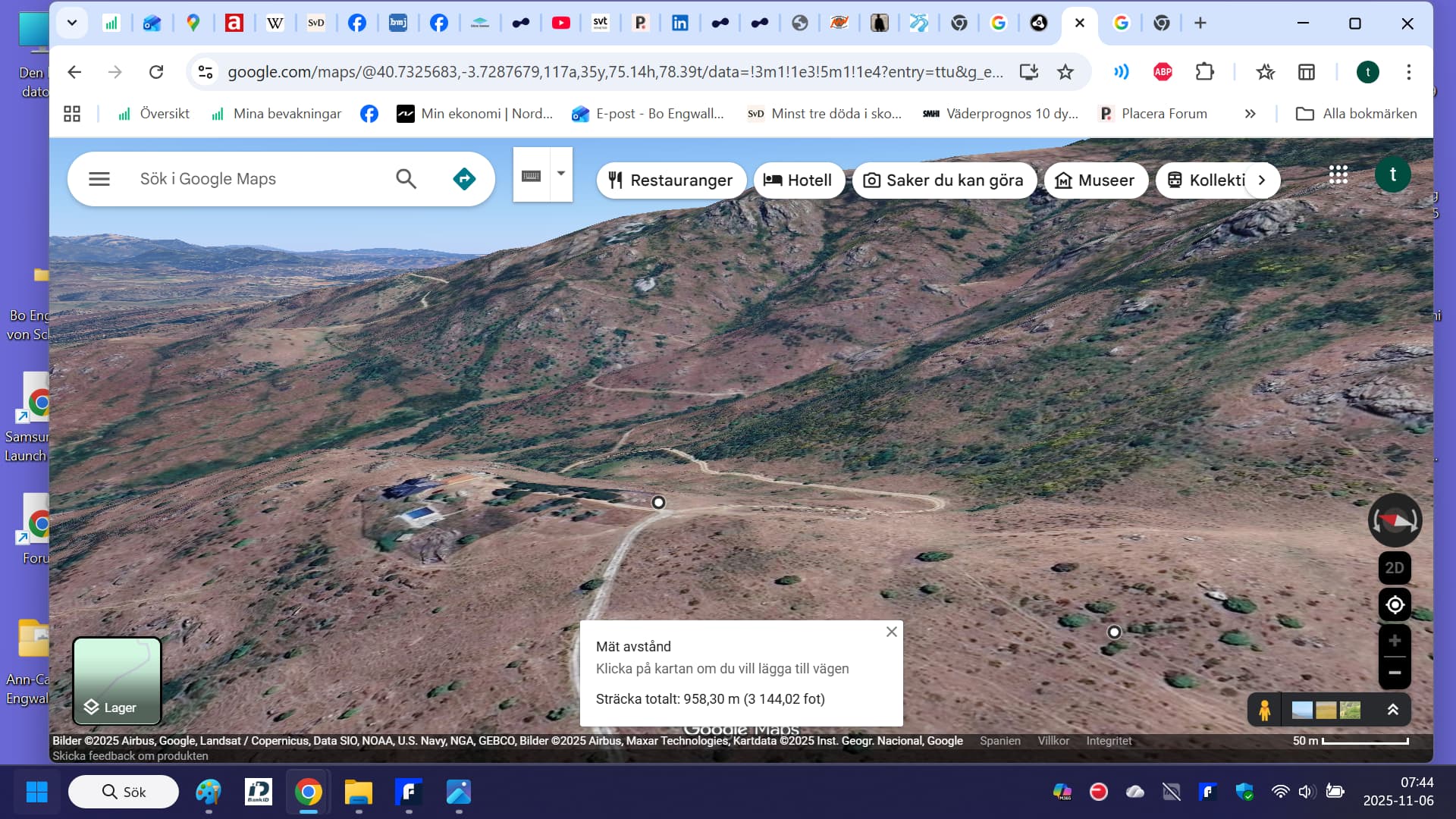Select the Museer category chip
This screenshot has width=1456, height=819.
tap(1095, 180)
